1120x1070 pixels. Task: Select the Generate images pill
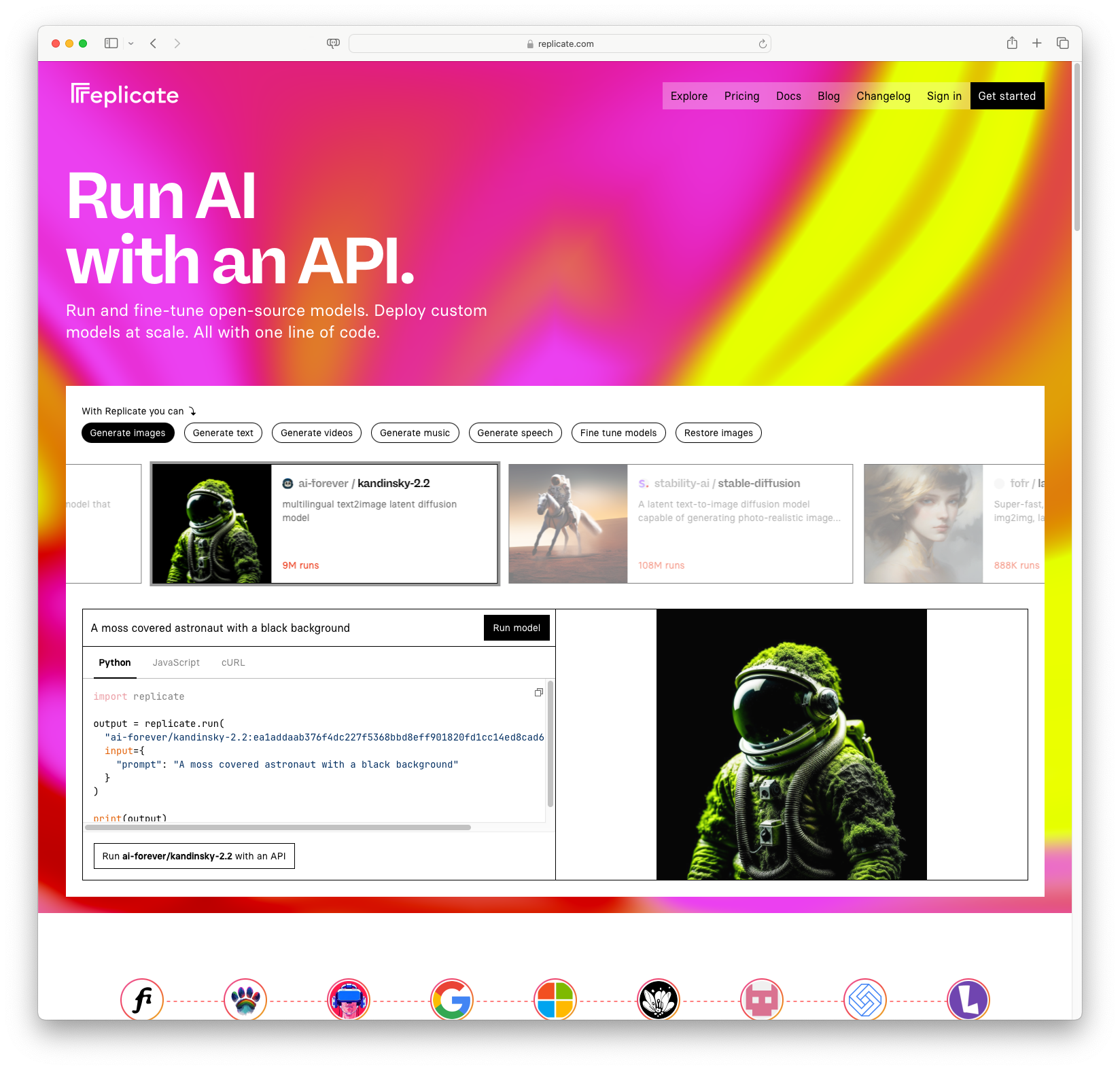click(128, 433)
